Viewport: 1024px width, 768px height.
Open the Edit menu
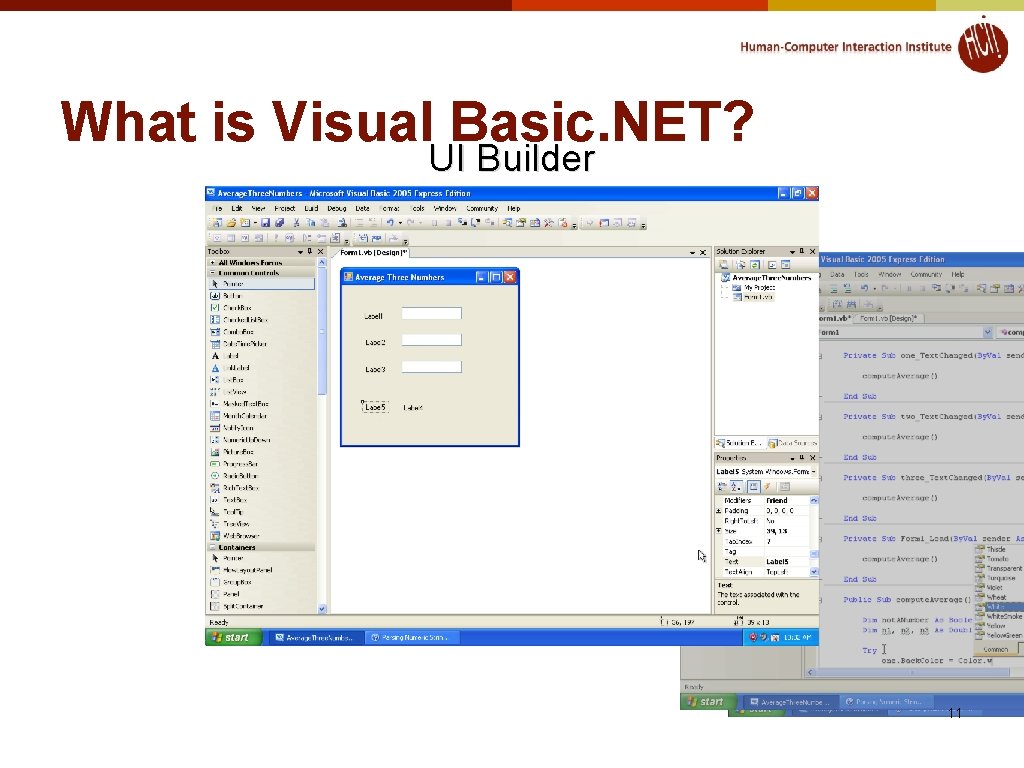tap(236, 208)
